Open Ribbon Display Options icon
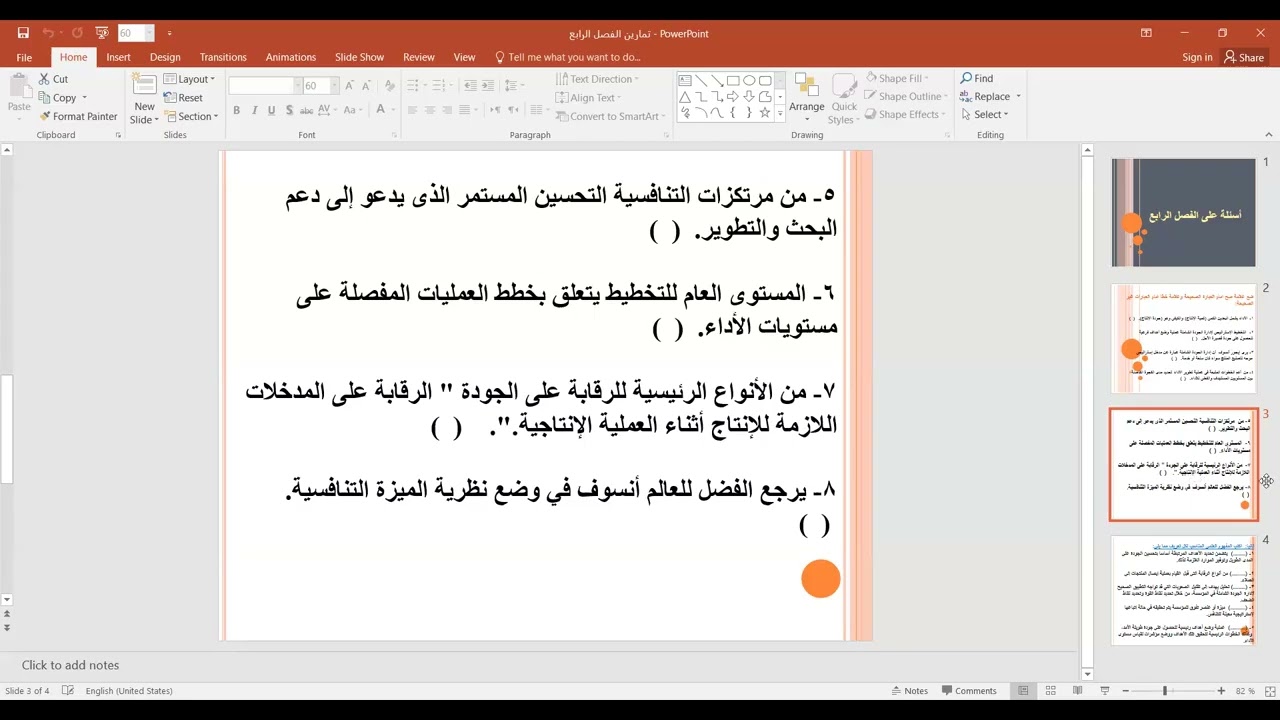Image resolution: width=1280 pixels, height=720 pixels. click(x=1146, y=33)
